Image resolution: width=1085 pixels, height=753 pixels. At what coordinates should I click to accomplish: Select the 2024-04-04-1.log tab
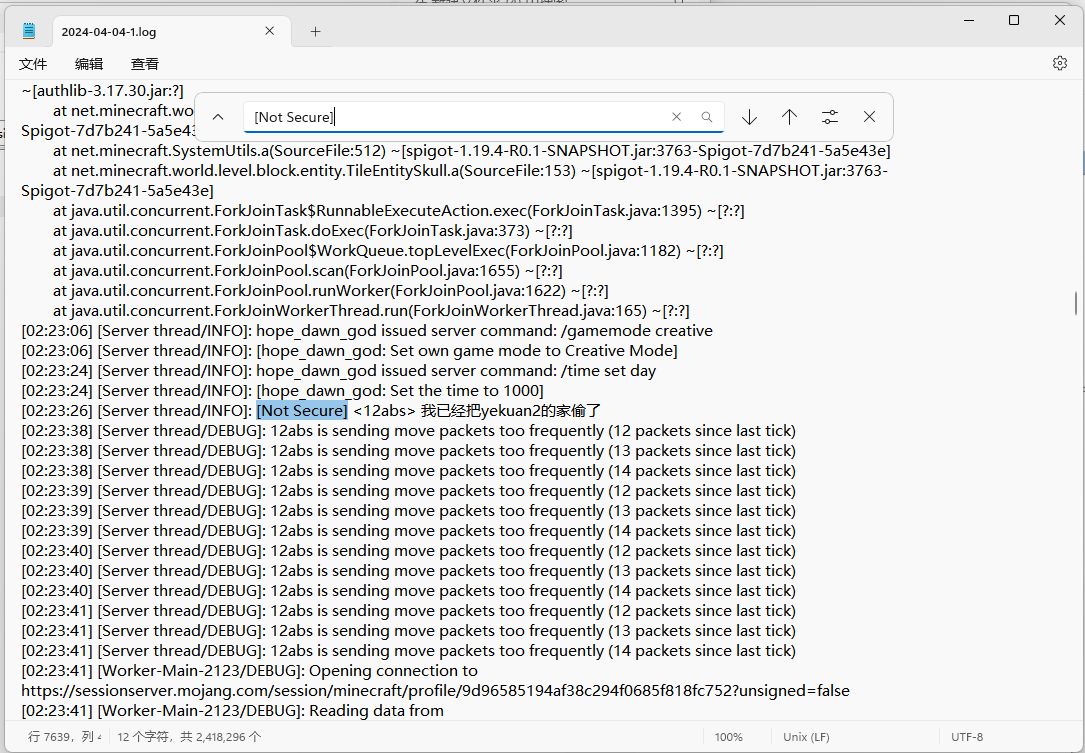[x=150, y=31]
